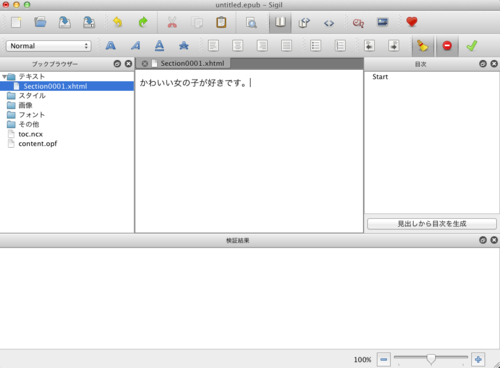
Task: Click in the editor text area
Action: pos(249,151)
